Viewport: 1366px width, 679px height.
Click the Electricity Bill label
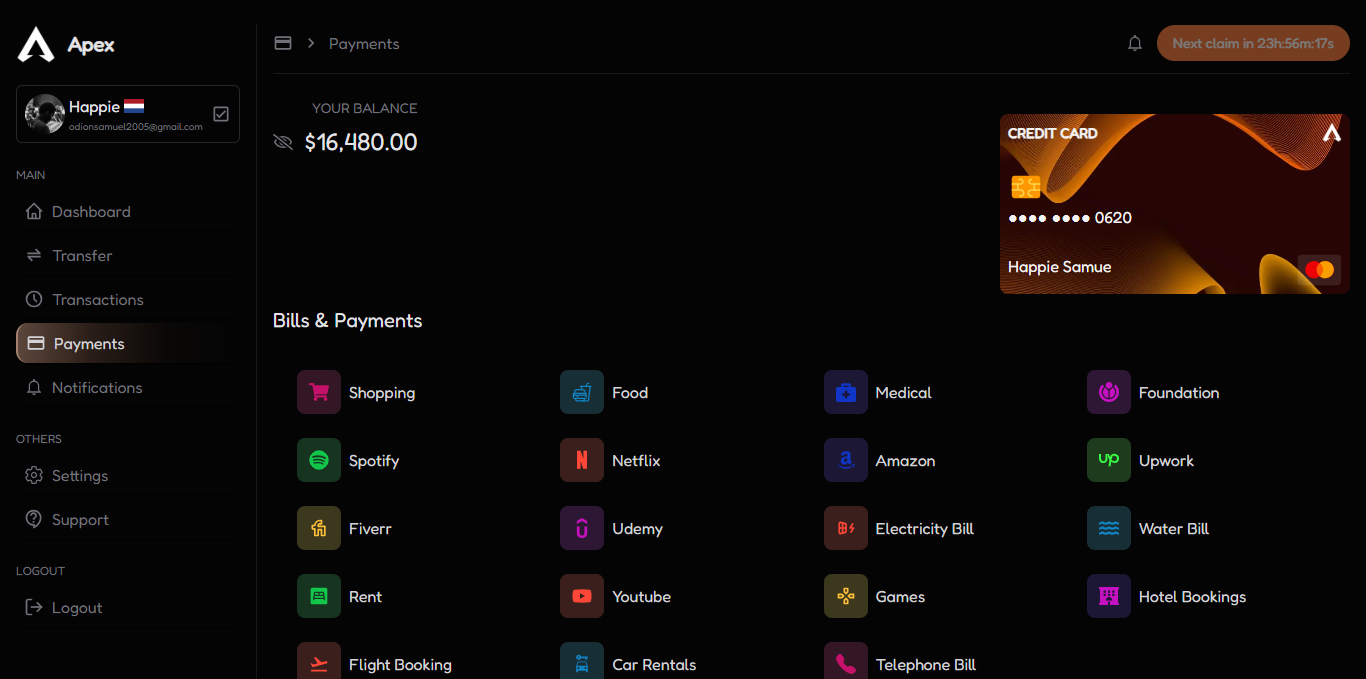(925, 529)
